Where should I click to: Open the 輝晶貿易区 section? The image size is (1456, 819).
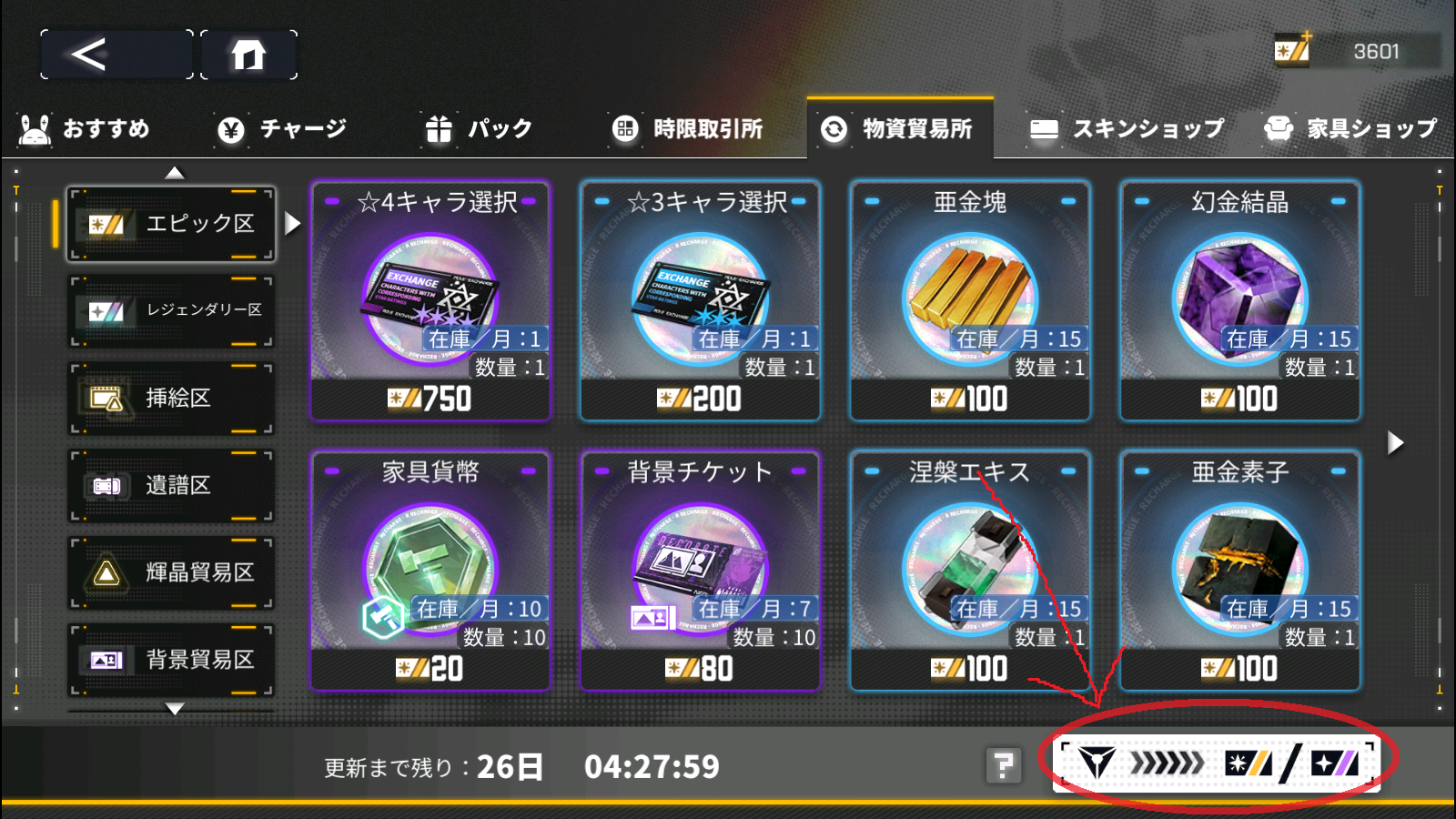pos(172,572)
